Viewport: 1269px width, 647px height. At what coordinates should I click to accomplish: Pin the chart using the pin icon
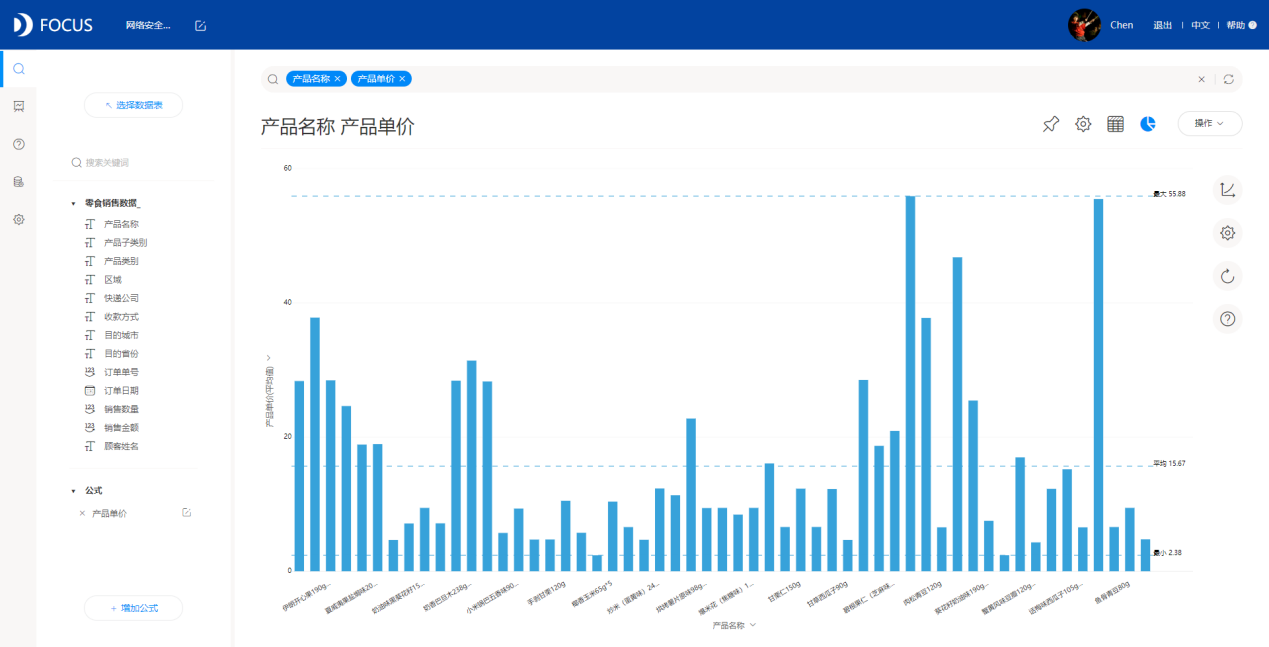click(x=1050, y=123)
